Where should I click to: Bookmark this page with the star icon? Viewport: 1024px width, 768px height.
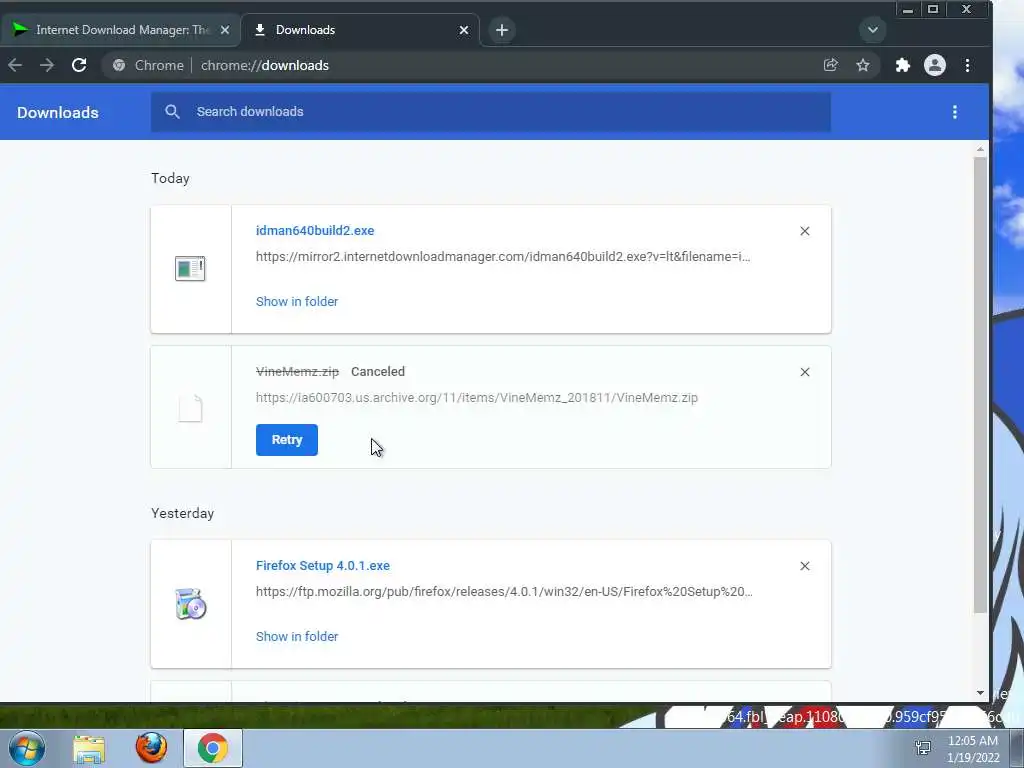point(863,65)
